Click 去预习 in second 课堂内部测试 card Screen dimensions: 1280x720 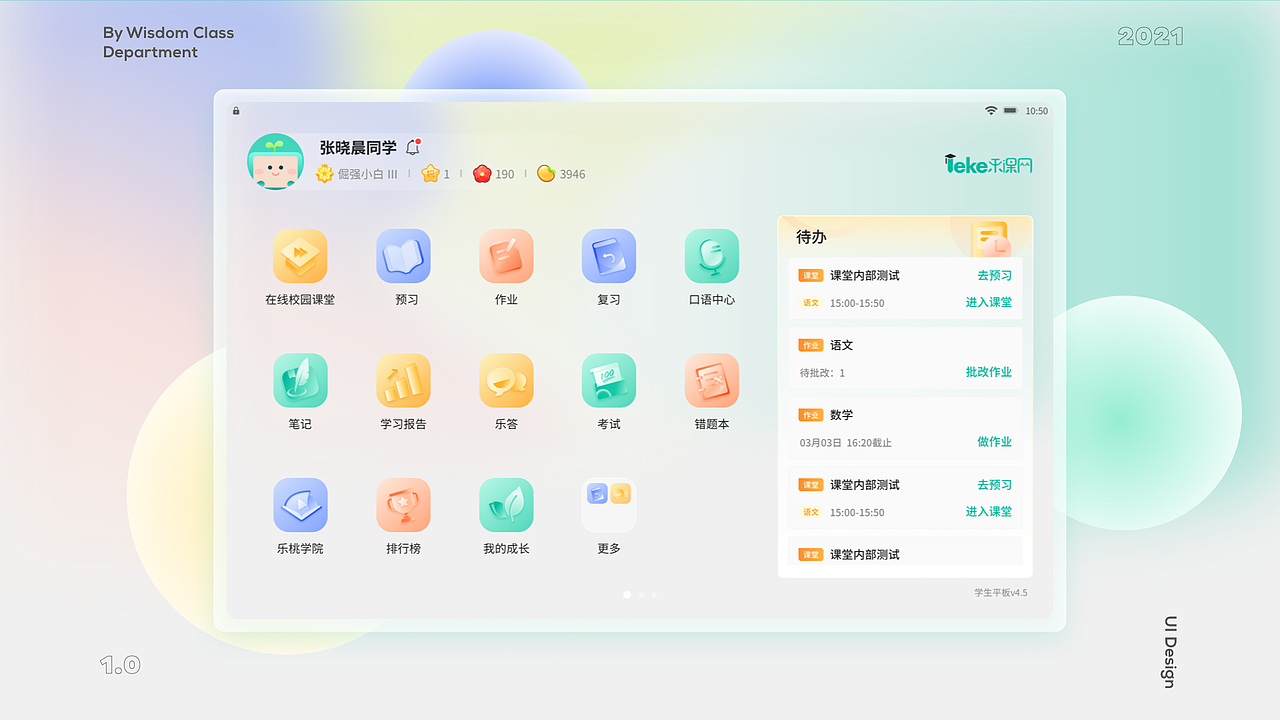click(x=995, y=485)
